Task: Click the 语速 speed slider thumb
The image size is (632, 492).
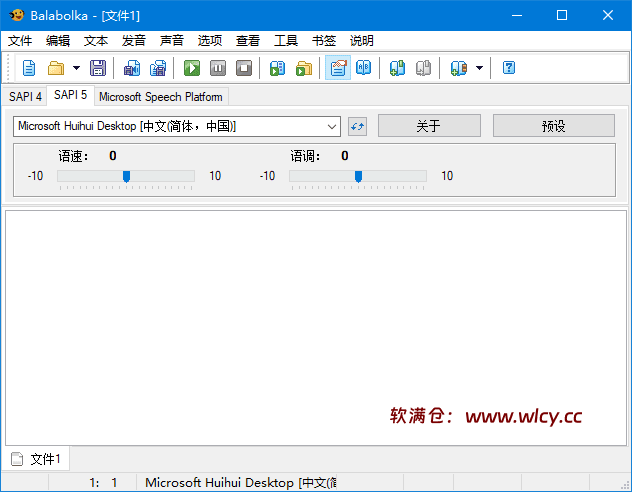Action: coord(126,176)
